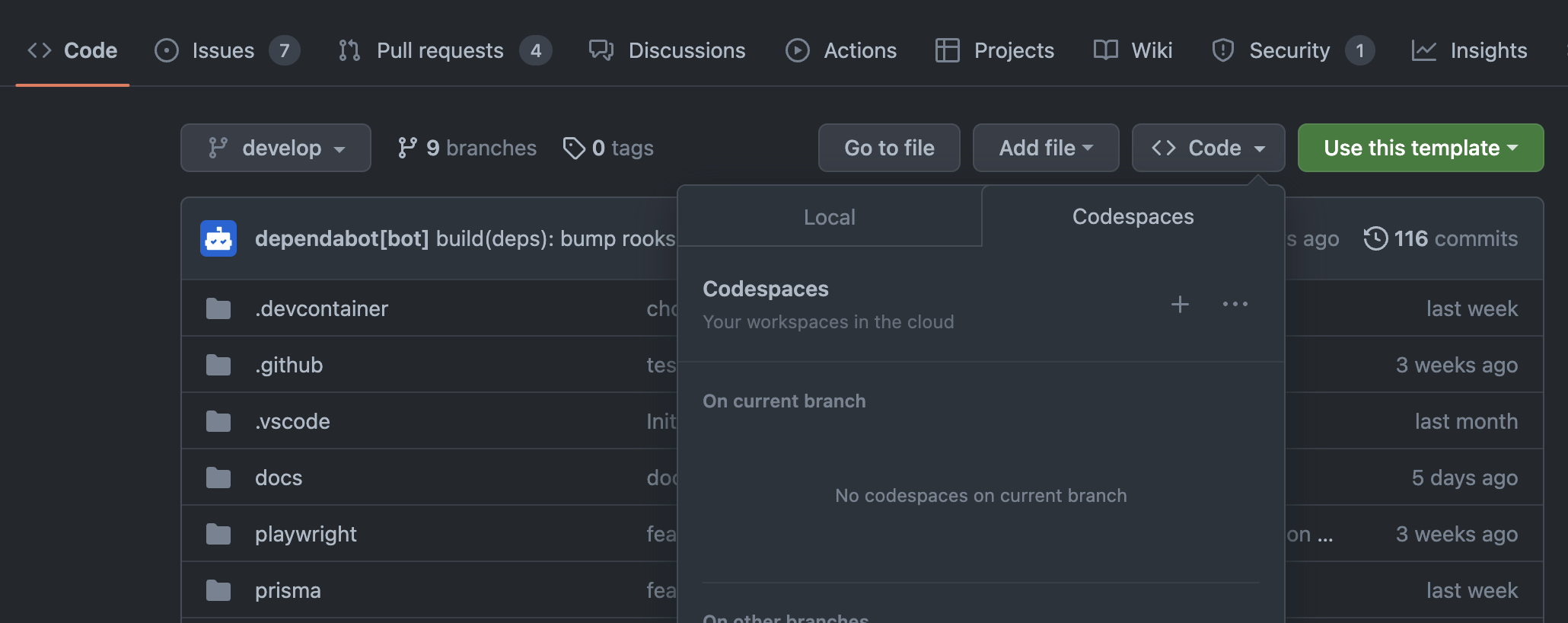Click the prisma folder icon

tap(218, 590)
